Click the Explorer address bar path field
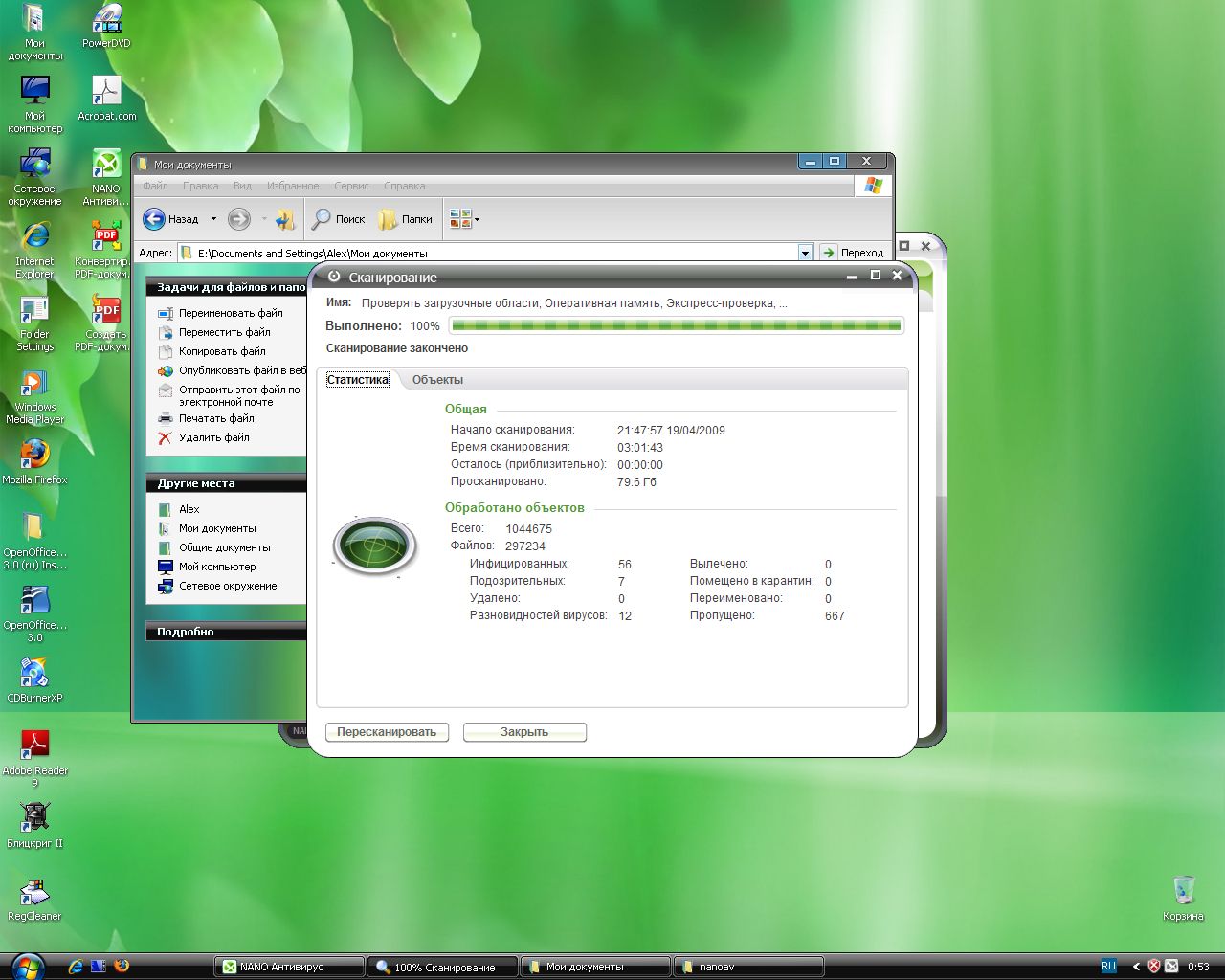The height and width of the screenshot is (980, 1225). pyautogui.click(x=488, y=253)
